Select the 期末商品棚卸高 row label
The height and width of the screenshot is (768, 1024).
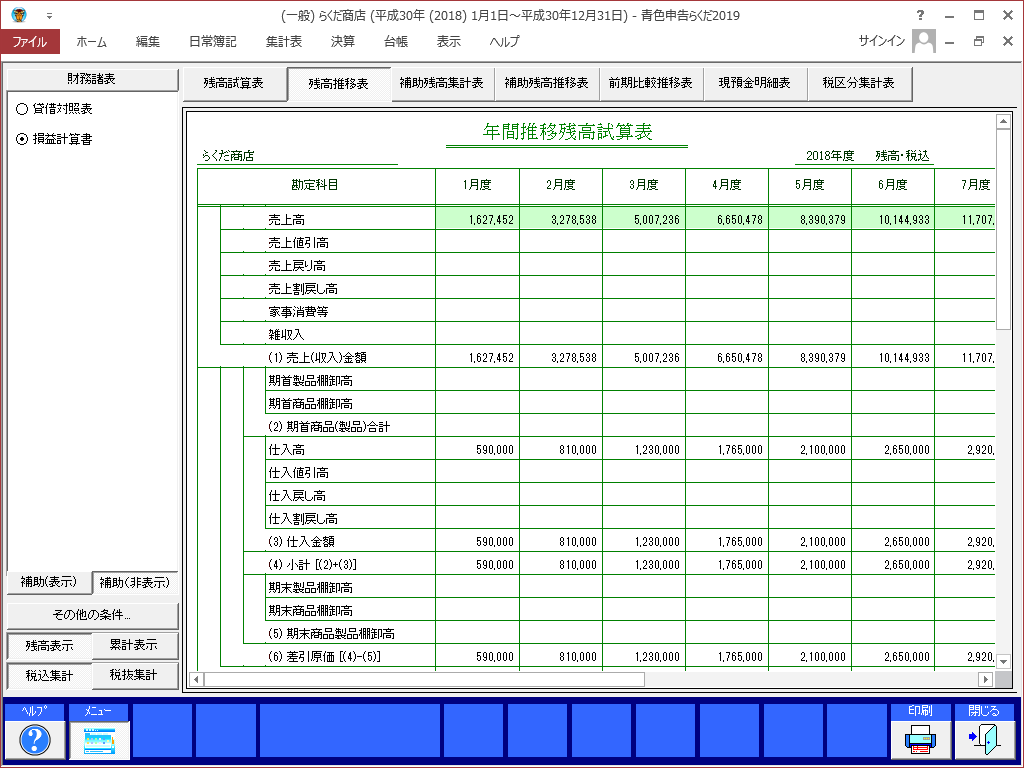point(310,611)
